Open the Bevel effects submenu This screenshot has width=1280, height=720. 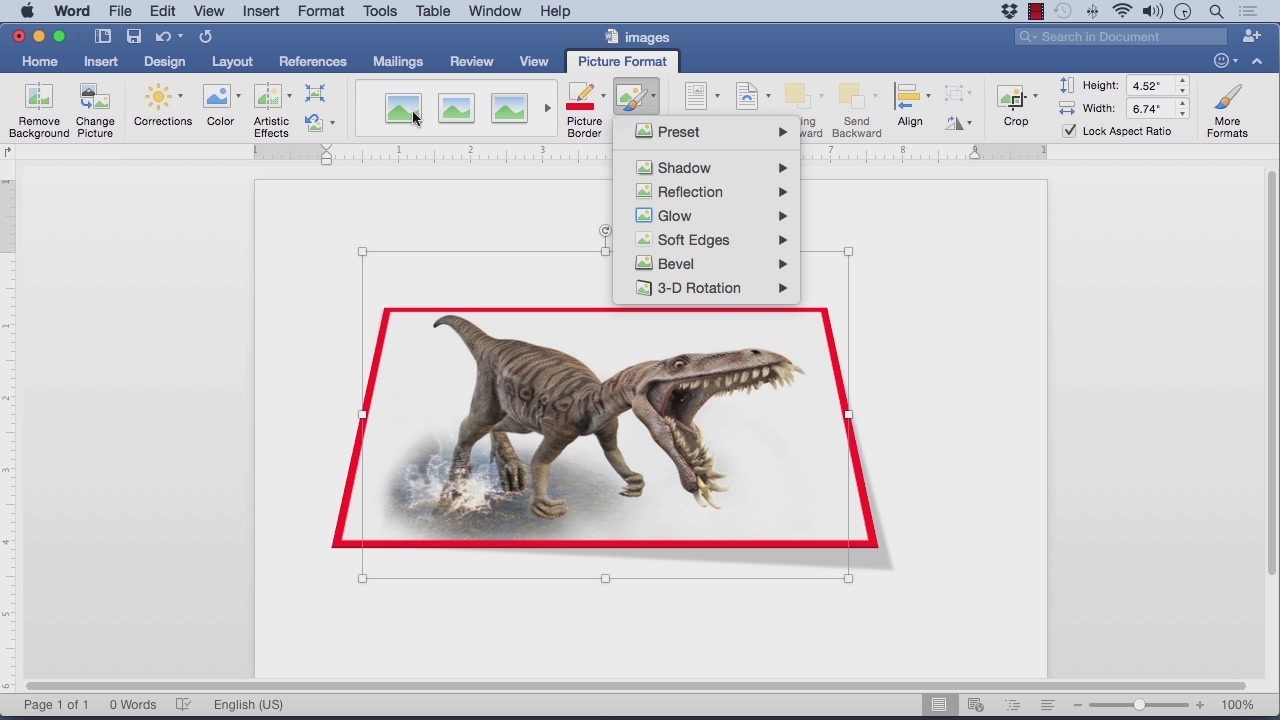pyautogui.click(x=706, y=264)
